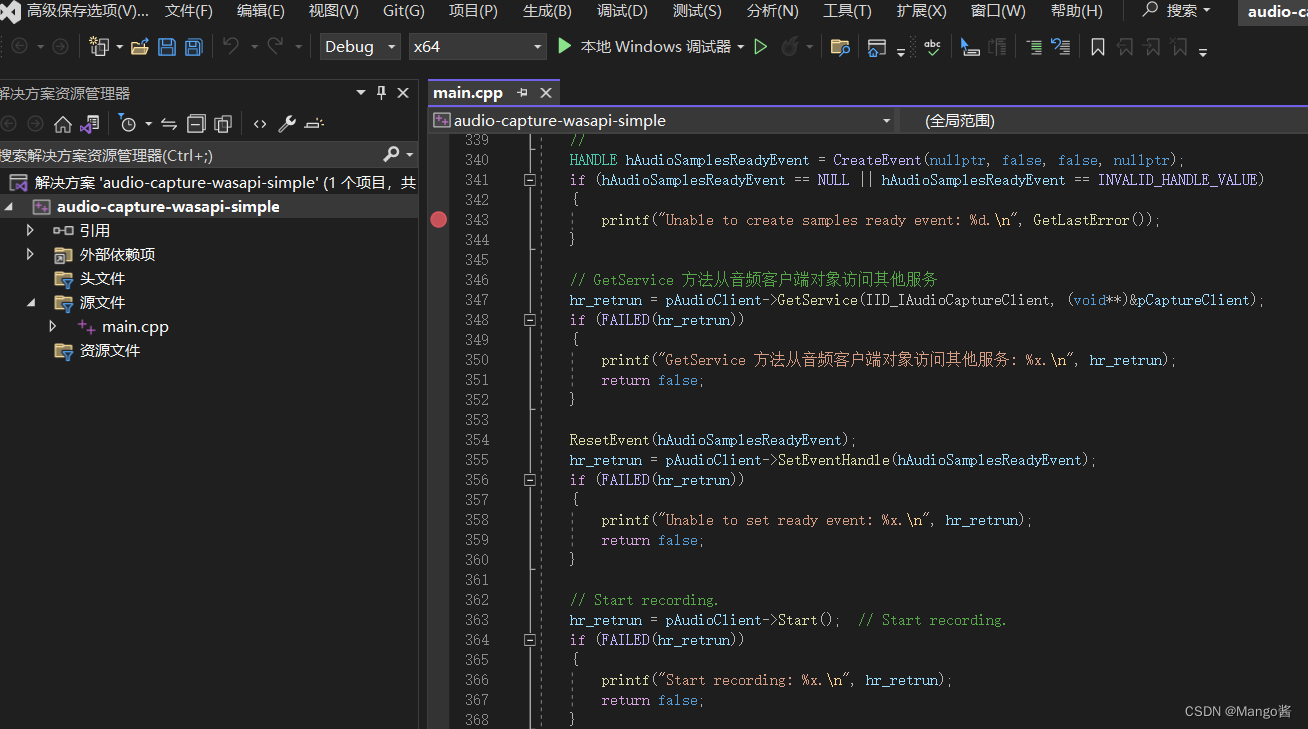The image size is (1308, 729).
Task: Click the View Code brackets icon
Action: point(260,124)
